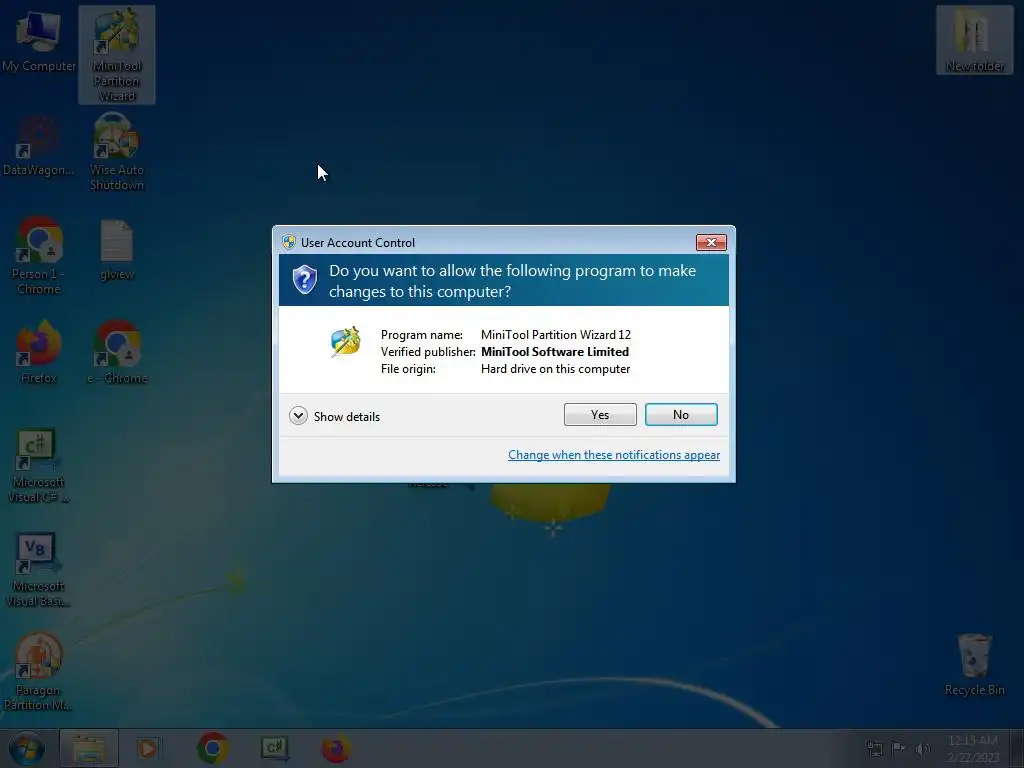Open Chrome from the taskbar
1024x768 pixels.
coord(212,748)
